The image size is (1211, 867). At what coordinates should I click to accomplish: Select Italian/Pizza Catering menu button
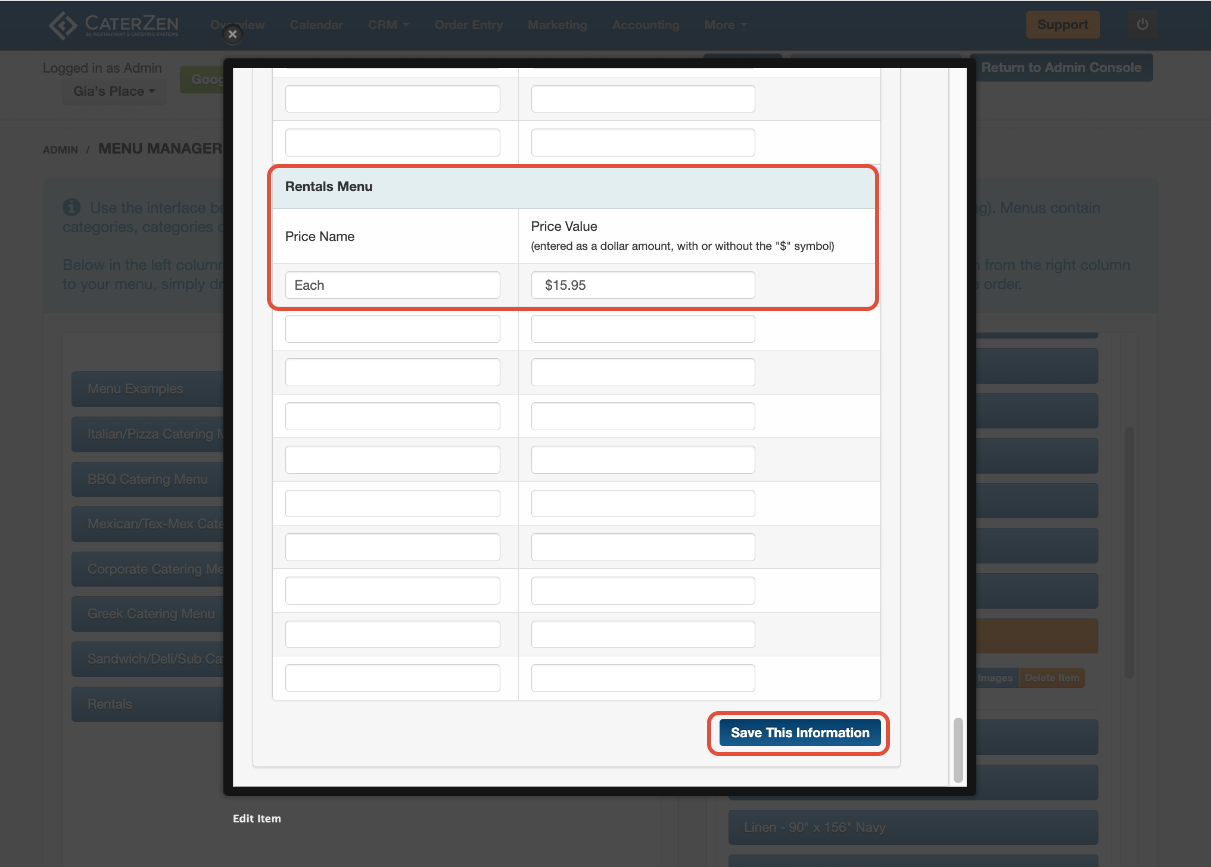[x=147, y=434]
